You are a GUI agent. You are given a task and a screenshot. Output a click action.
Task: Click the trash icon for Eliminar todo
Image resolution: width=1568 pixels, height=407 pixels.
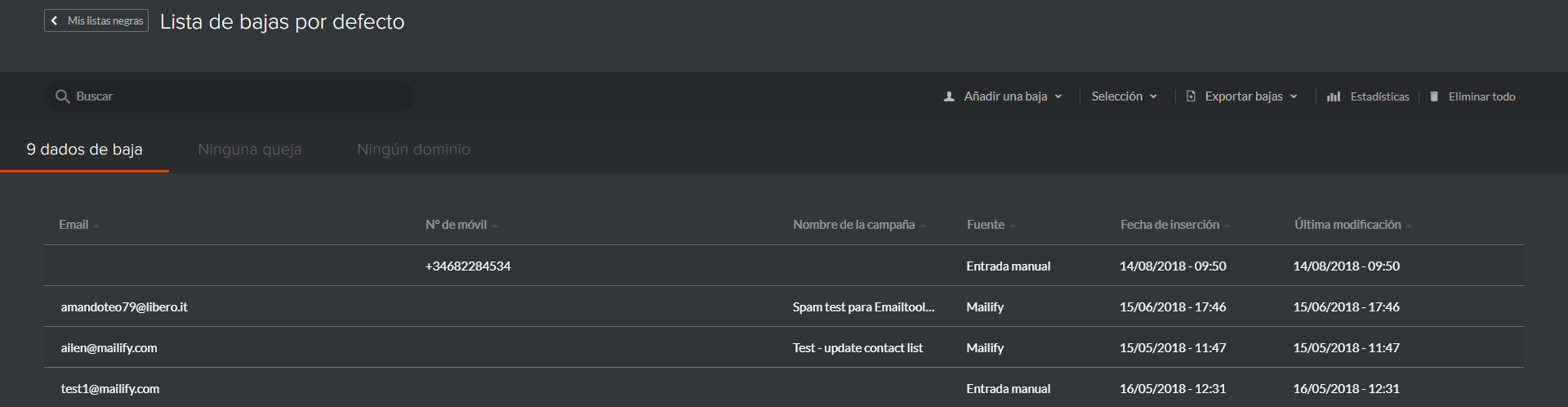click(x=1434, y=96)
